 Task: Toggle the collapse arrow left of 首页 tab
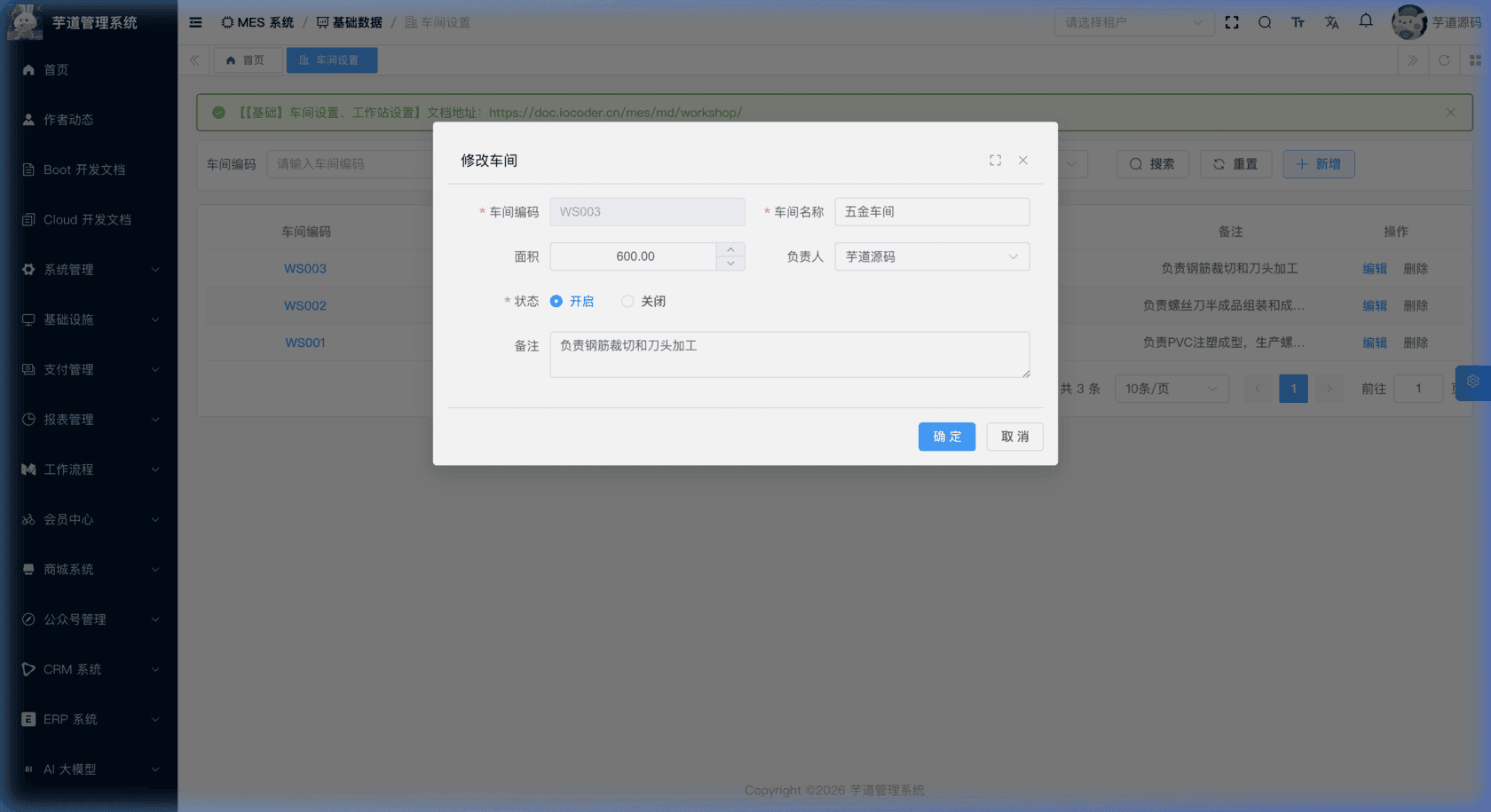pos(193,60)
